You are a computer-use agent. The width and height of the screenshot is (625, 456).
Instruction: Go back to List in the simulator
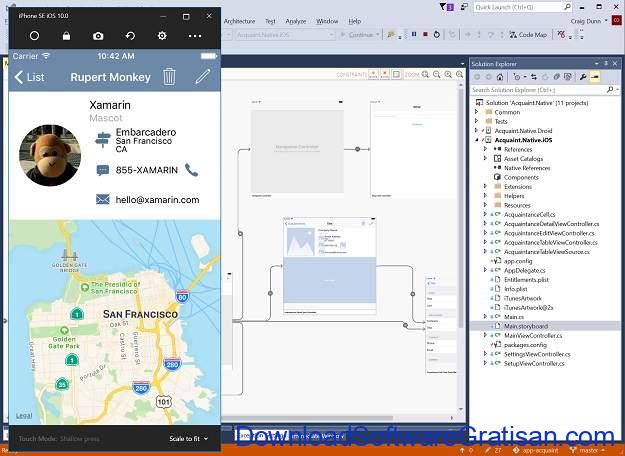[29, 77]
